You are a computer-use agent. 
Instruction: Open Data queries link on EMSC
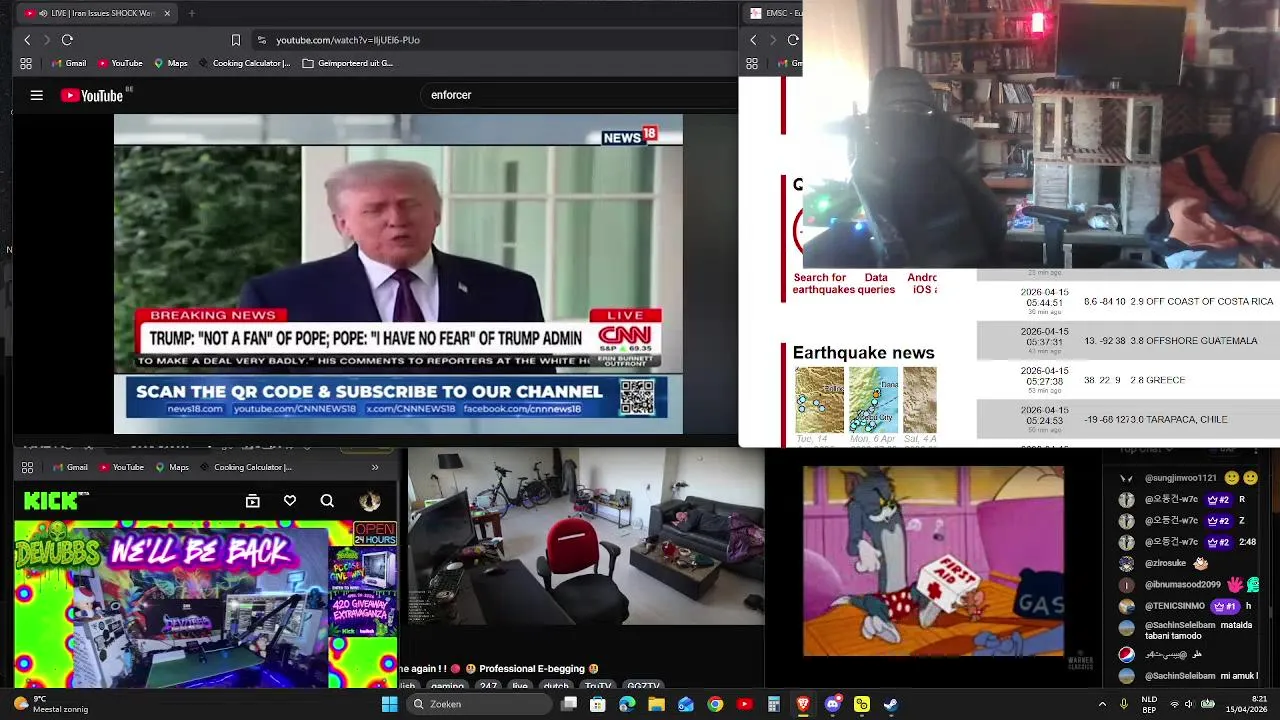pyautogui.click(x=876, y=284)
